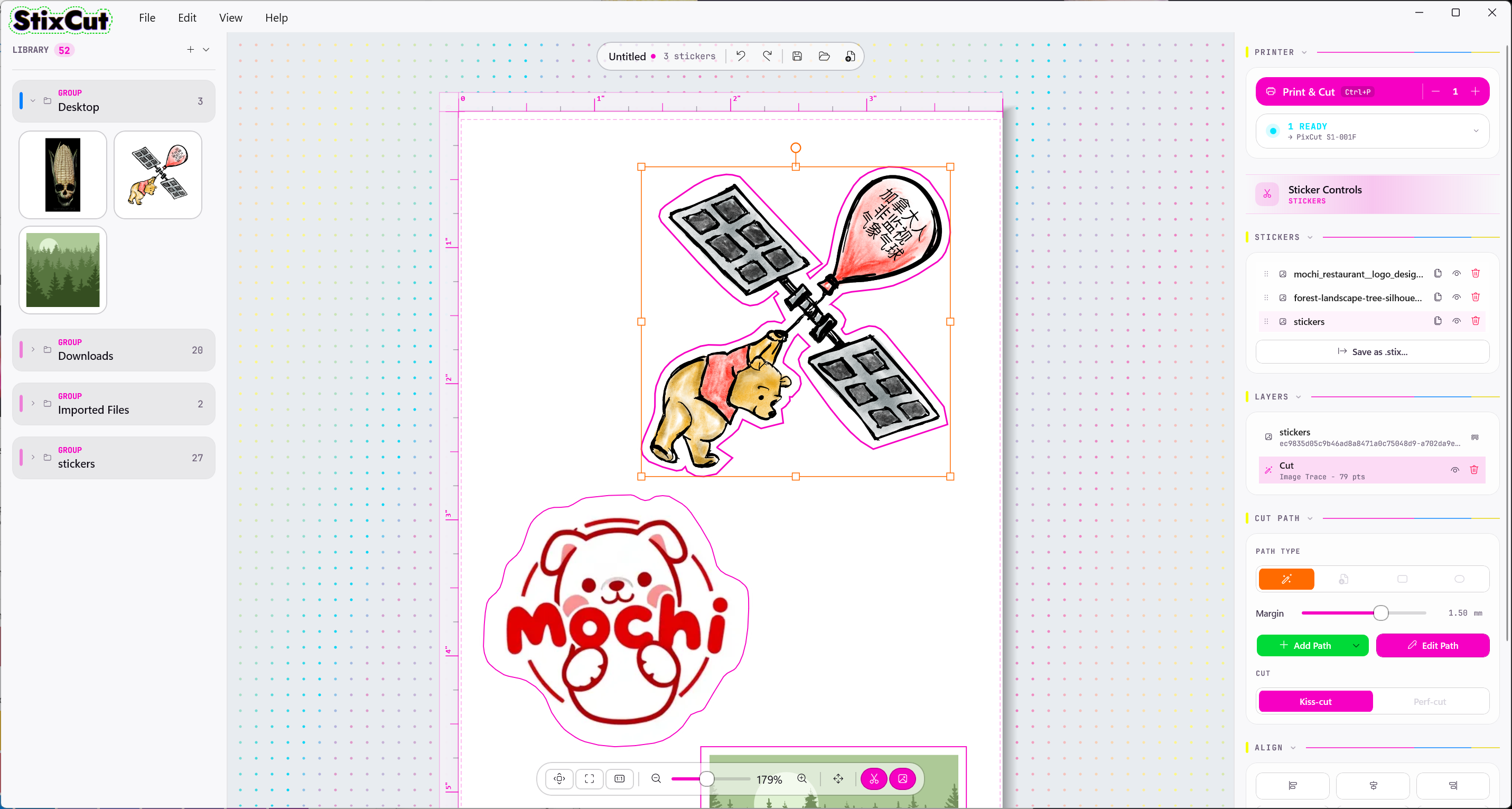Click the open folder icon in toolbar
Viewport: 1512px width, 809px height.
pyautogui.click(x=824, y=56)
